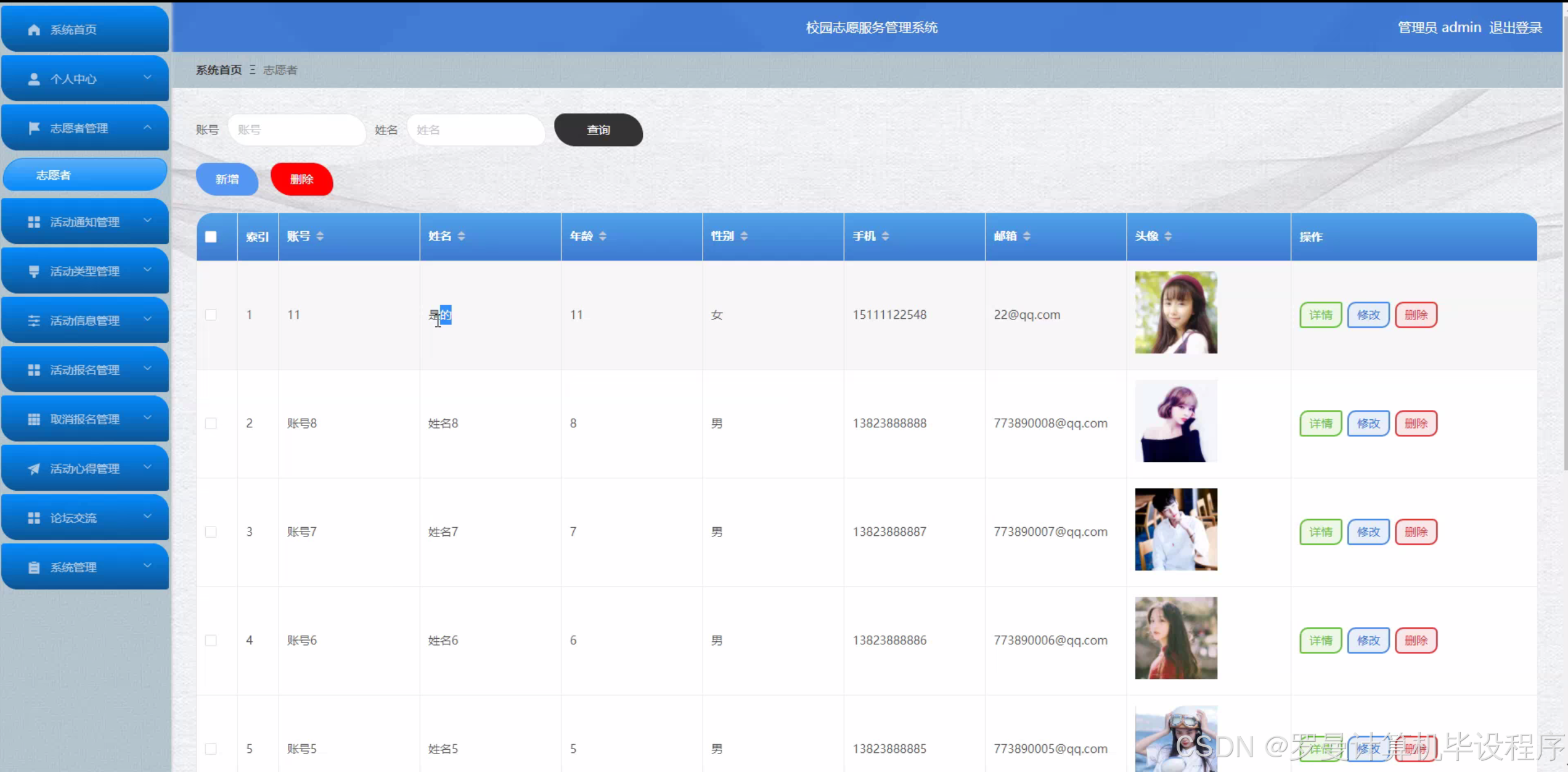This screenshot has width=1568, height=772.
Task: Sort the table using the 年龄 column arrows
Action: (602, 236)
